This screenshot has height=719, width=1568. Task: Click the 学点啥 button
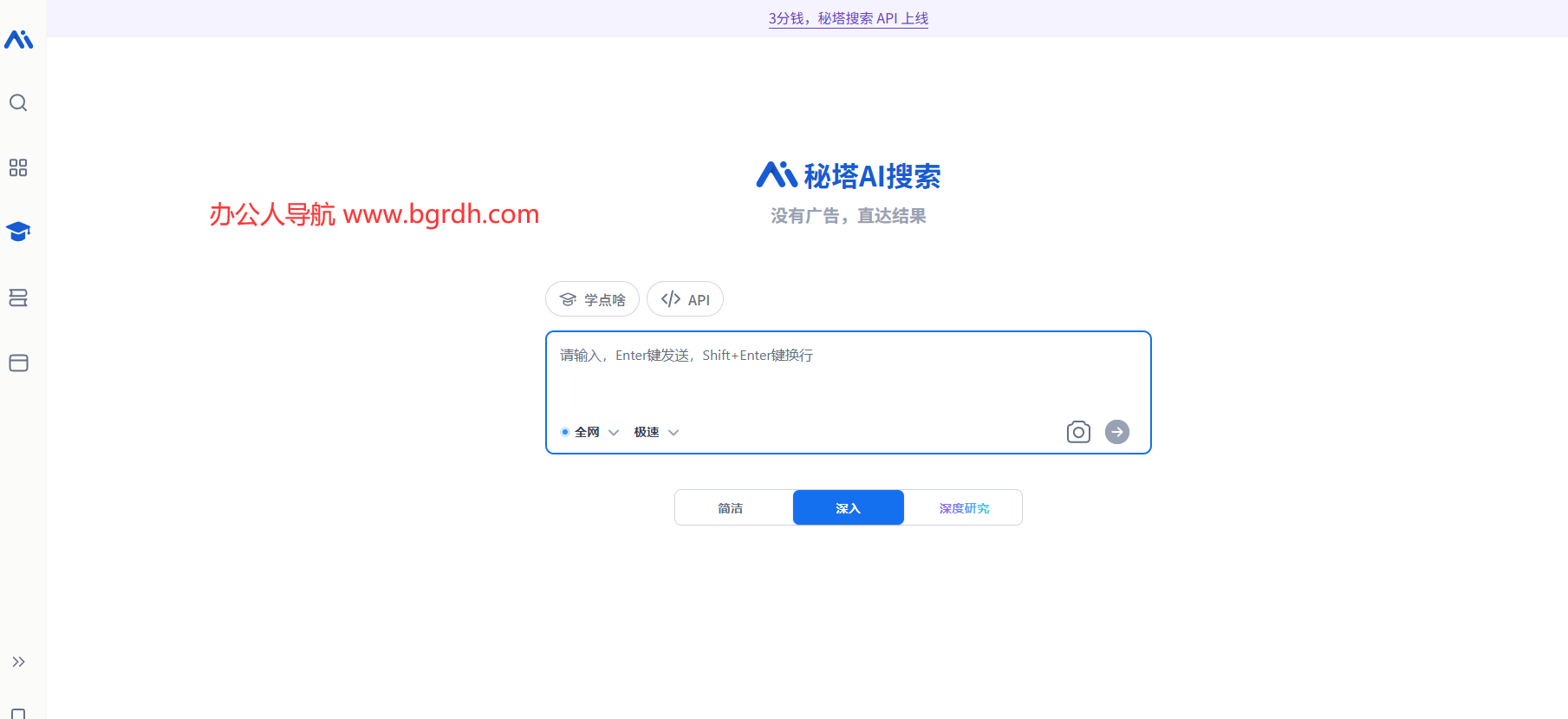pos(592,299)
